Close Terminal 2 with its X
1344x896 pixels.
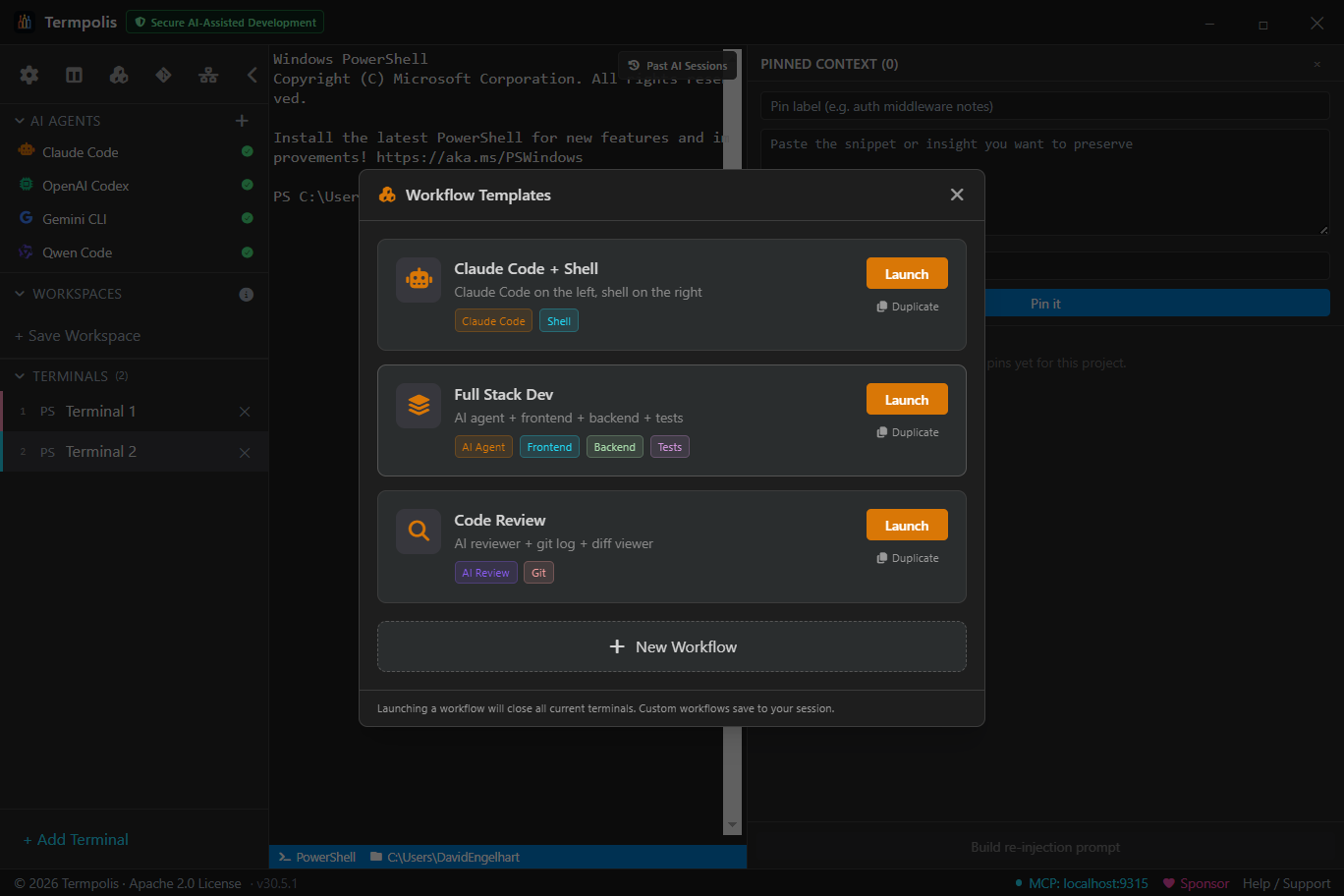(245, 453)
